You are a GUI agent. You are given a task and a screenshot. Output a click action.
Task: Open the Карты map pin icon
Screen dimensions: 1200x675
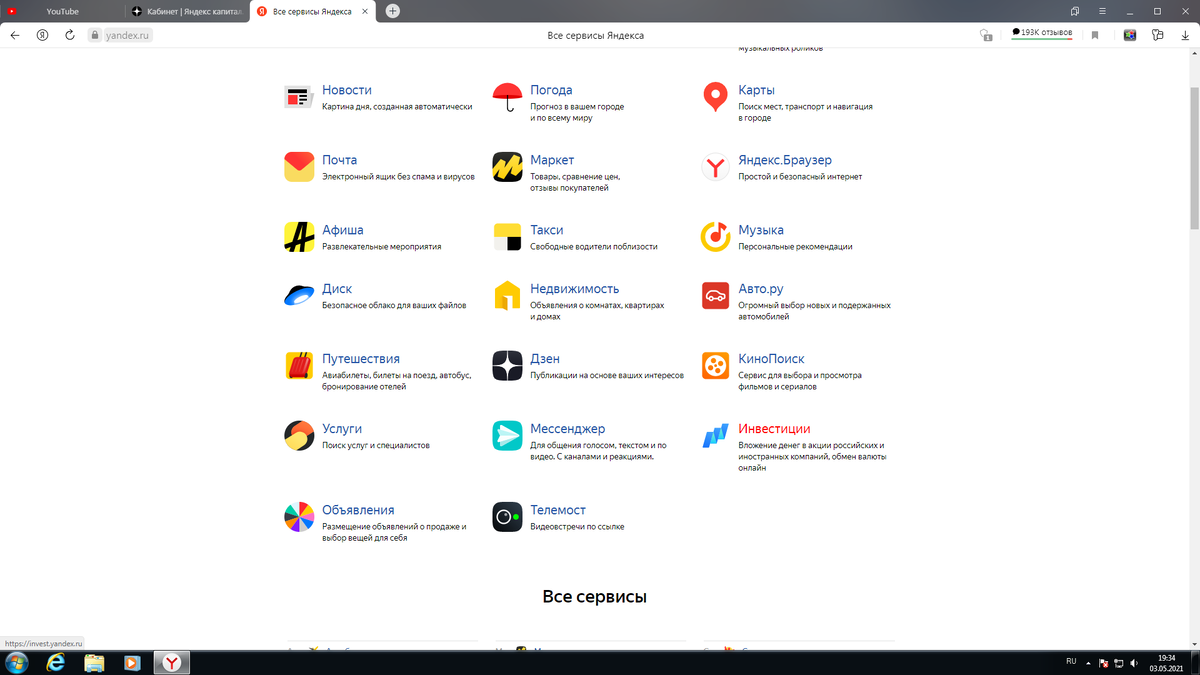(715, 97)
